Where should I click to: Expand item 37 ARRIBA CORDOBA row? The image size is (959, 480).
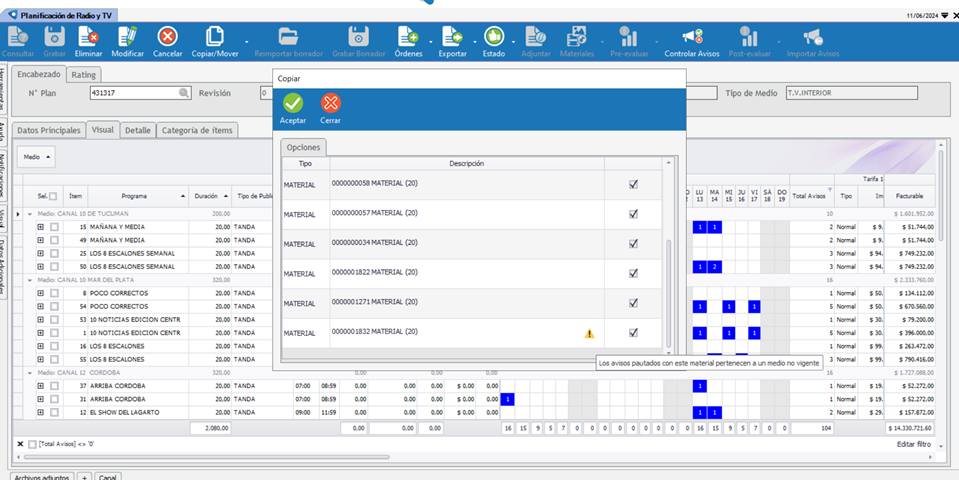(41, 386)
